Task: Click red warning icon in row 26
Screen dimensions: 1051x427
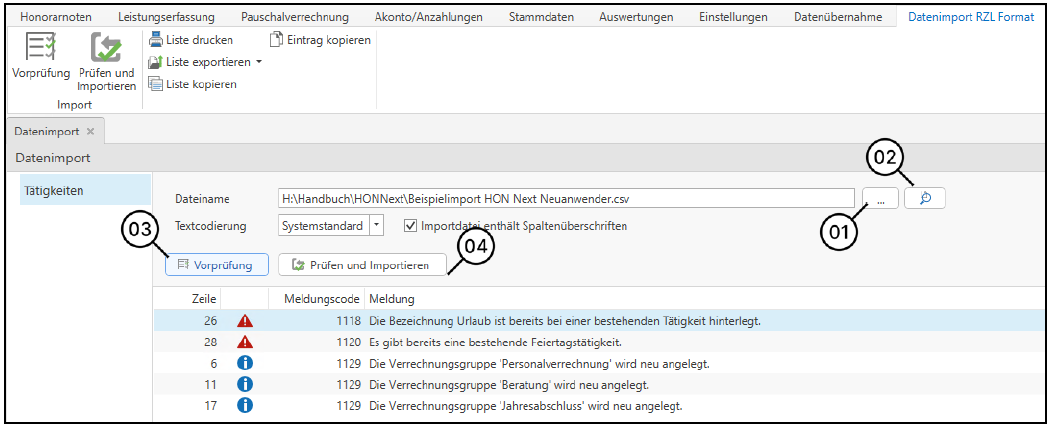Action: point(245,321)
